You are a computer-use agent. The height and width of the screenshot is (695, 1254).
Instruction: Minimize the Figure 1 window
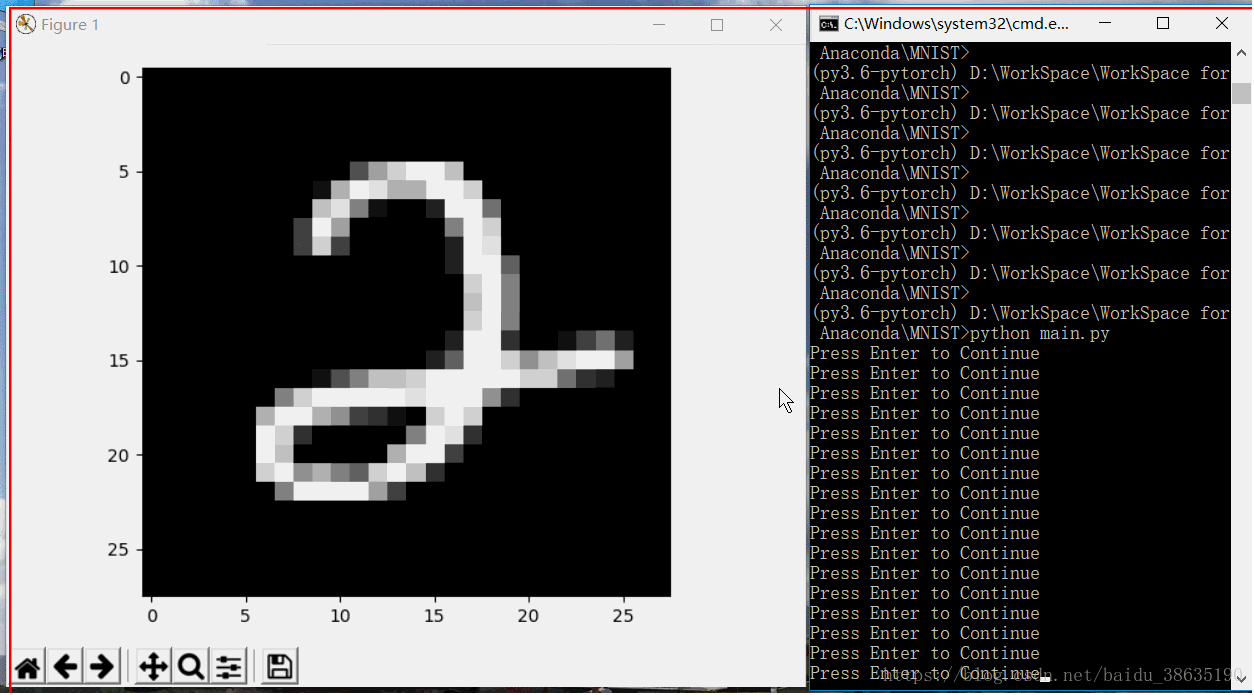[659, 25]
